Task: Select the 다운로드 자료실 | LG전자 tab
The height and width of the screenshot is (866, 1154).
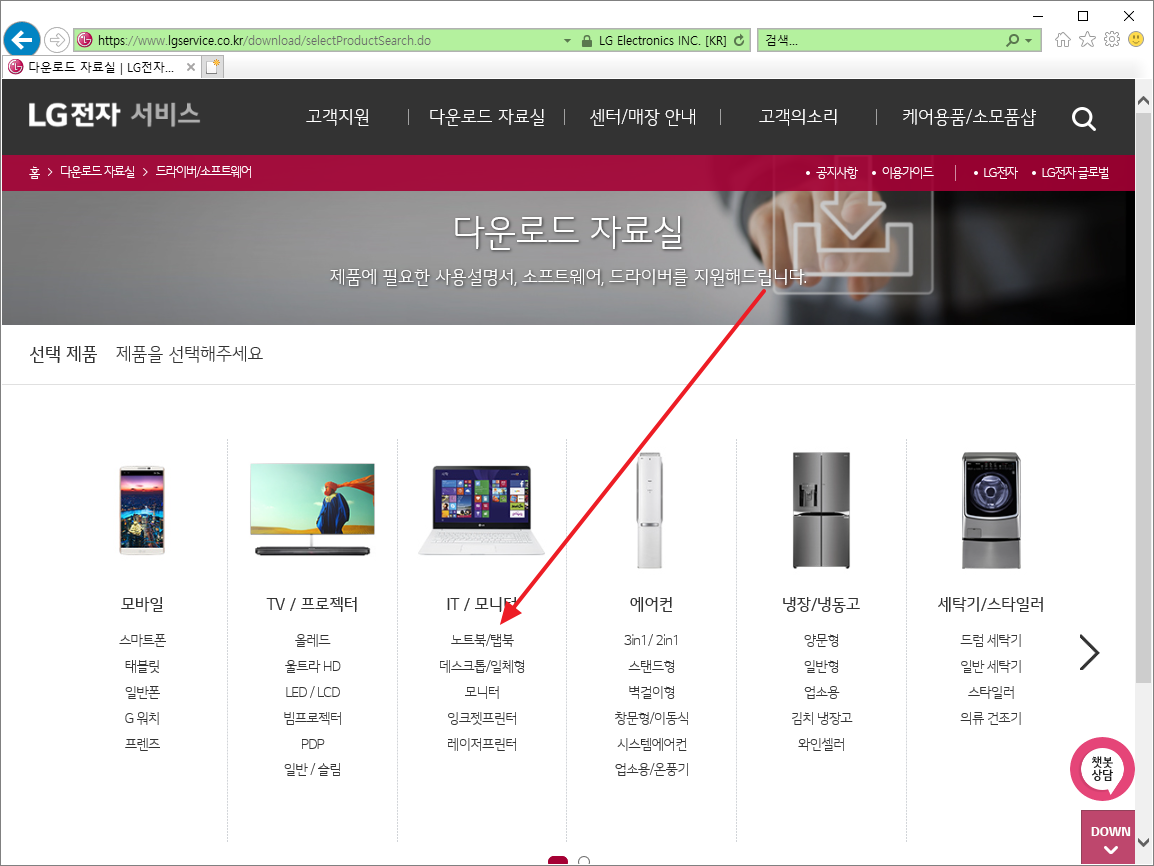Action: [101, 67]
